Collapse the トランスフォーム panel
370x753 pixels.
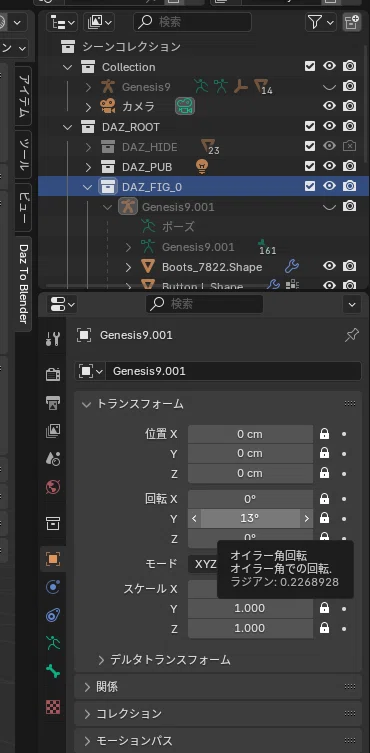click(86, 404)
